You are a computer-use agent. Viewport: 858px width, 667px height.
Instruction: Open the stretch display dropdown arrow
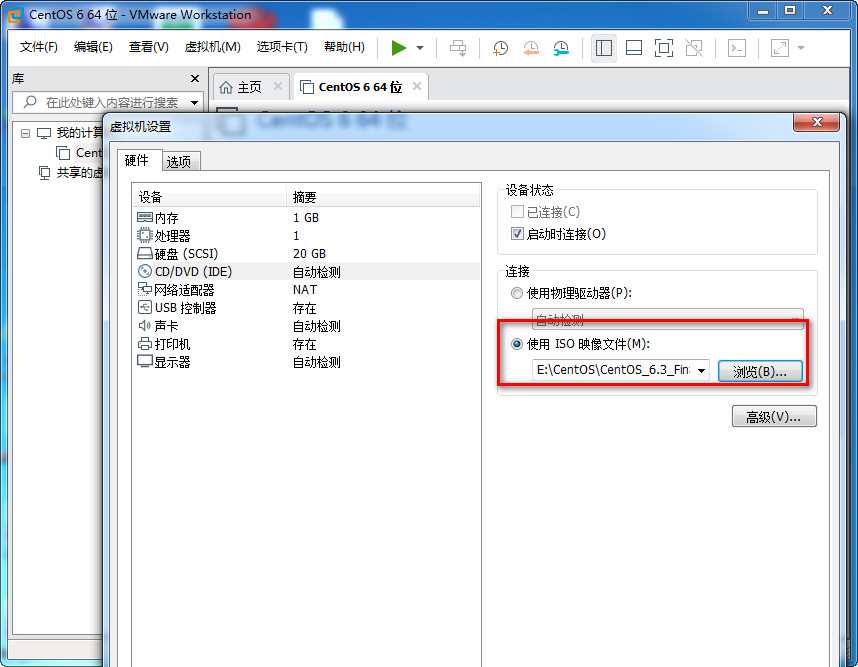click(x=801, y=48)
